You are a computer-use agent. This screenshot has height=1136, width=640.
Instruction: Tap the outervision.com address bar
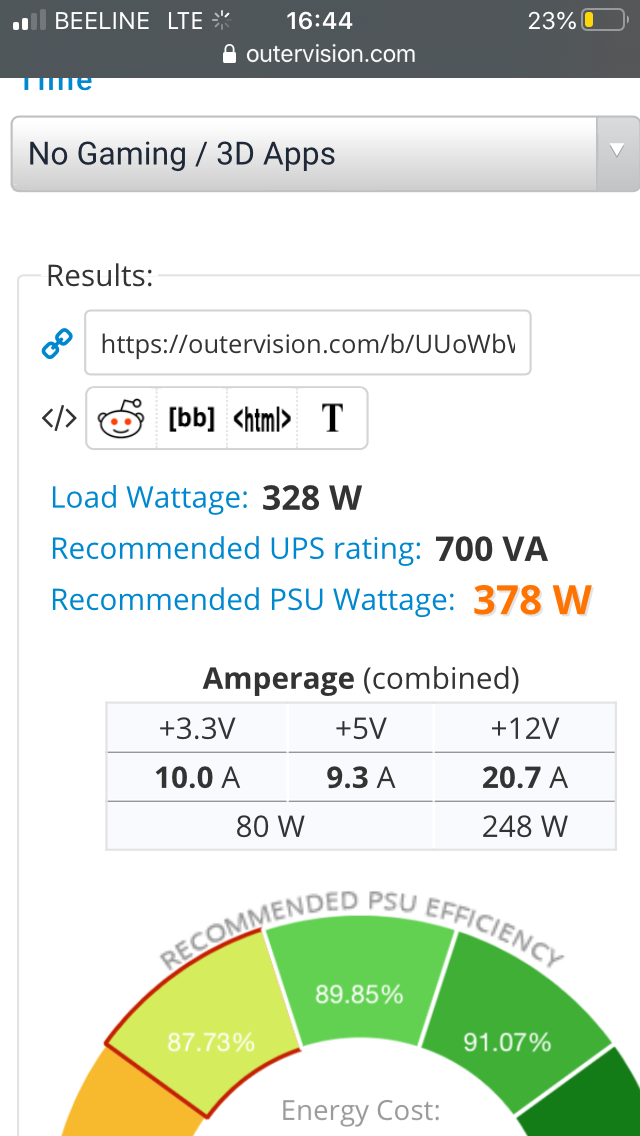(320, 54)
